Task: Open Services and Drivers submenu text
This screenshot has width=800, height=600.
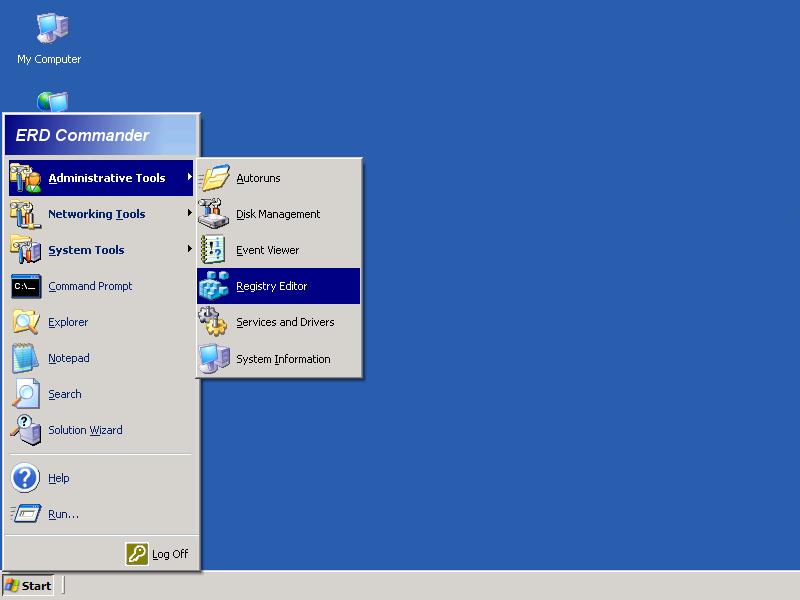Action: (x=285, y=322)
